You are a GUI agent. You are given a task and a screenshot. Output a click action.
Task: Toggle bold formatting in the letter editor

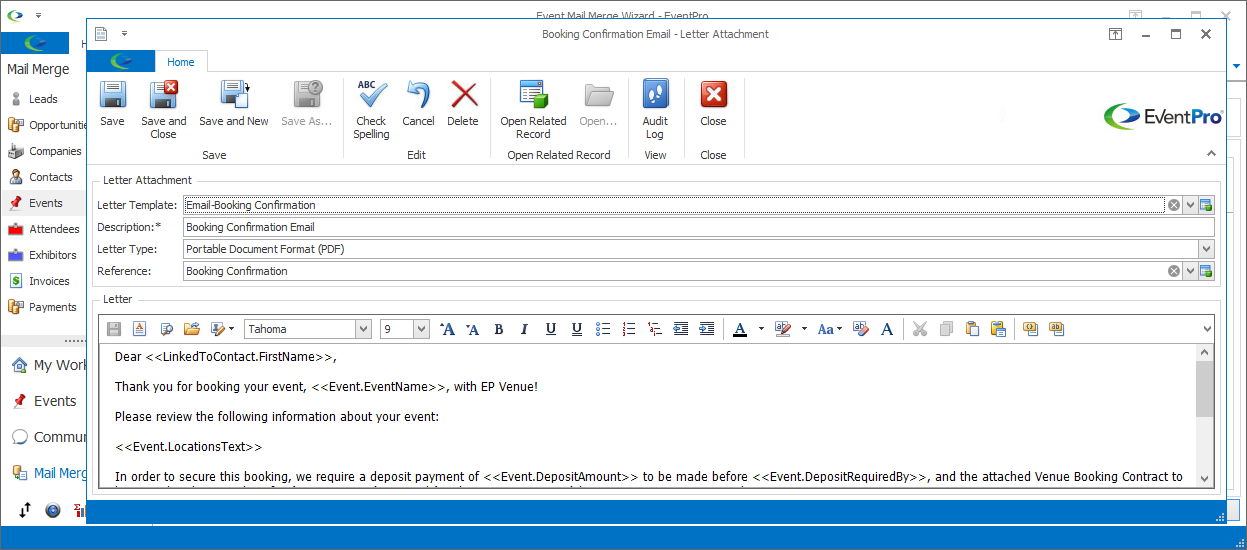[x=498, y=329]
